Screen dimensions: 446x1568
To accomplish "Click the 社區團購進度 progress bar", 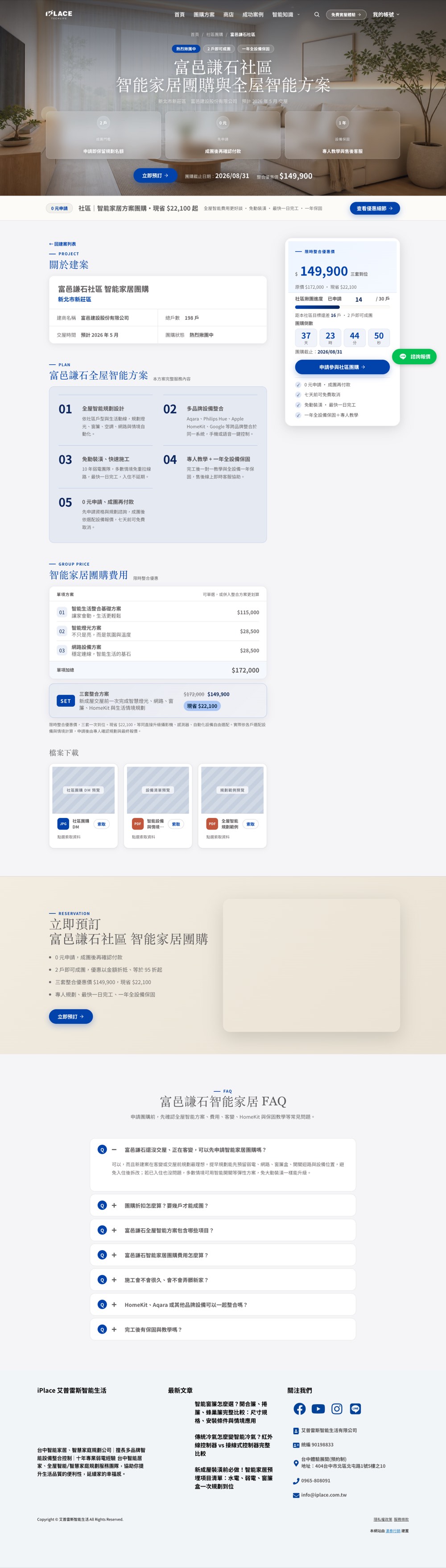I will coord(342,307).
